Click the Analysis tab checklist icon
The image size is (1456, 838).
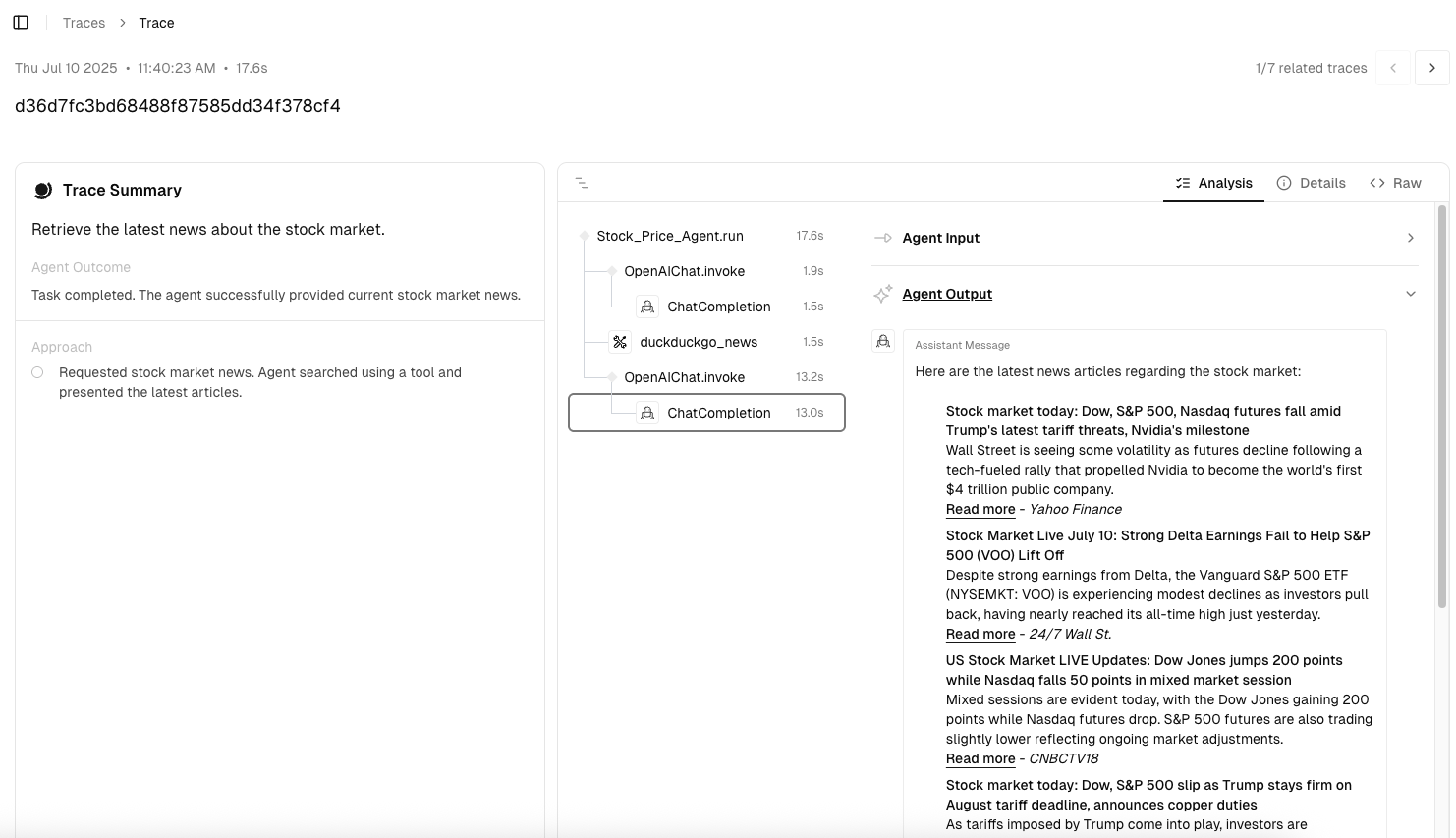[1183, 183]
